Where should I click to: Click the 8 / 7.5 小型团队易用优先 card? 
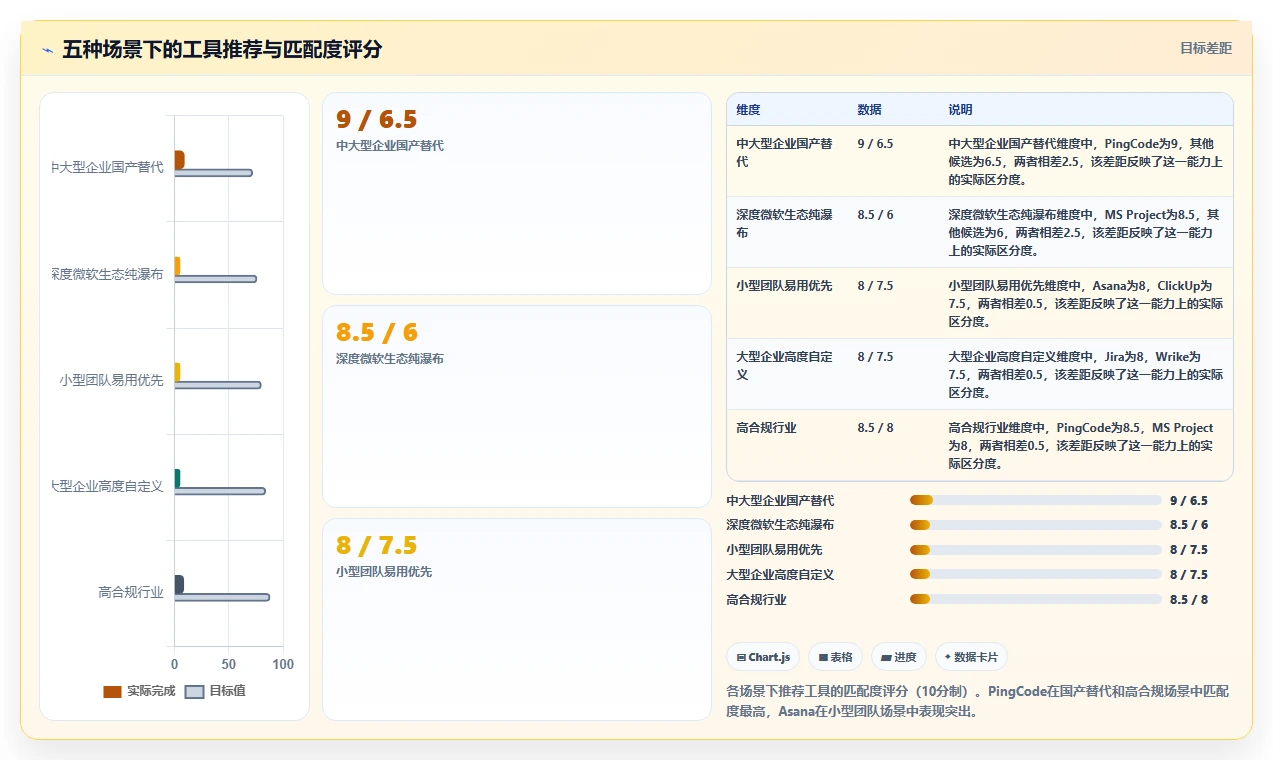point(517,619)
